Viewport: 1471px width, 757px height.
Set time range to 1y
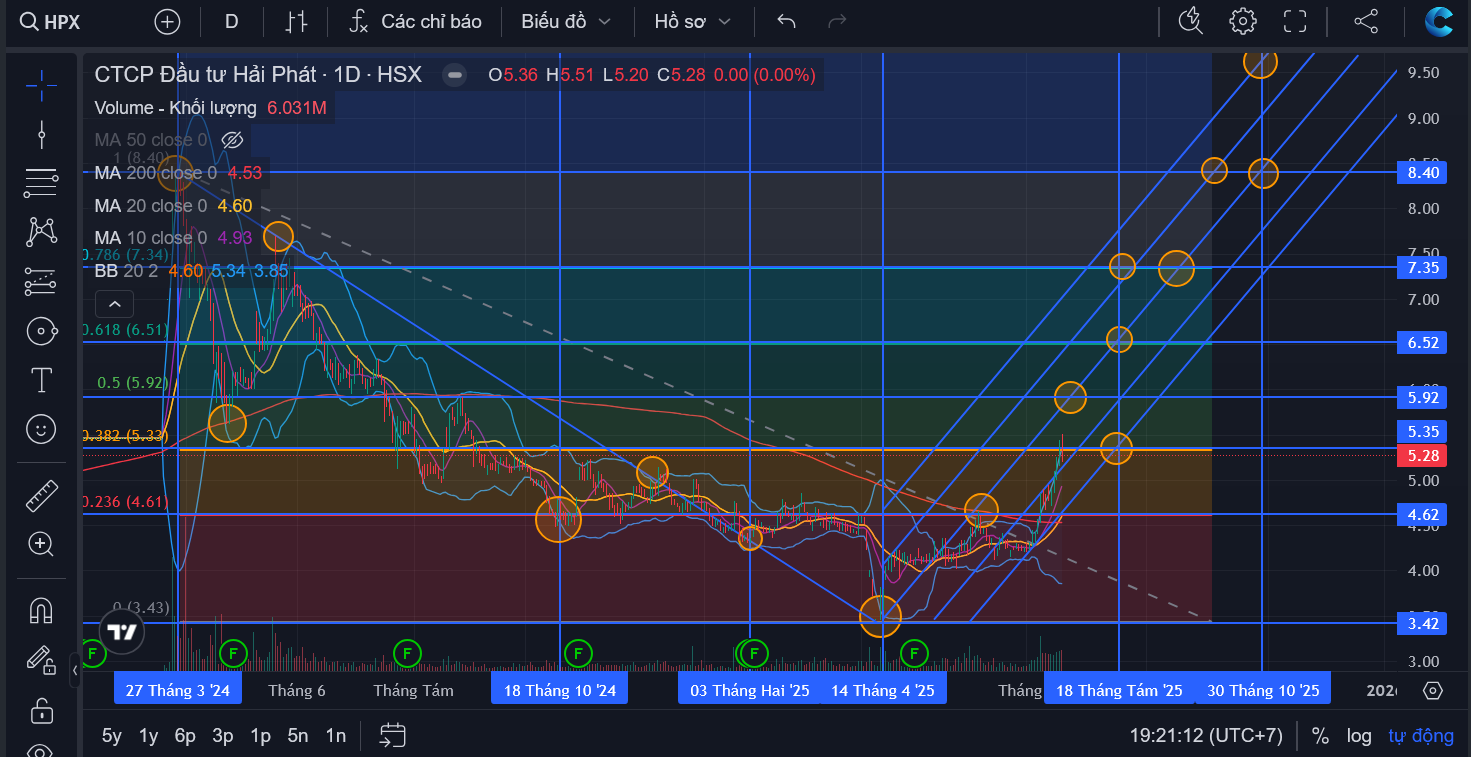tap(148, 736)
